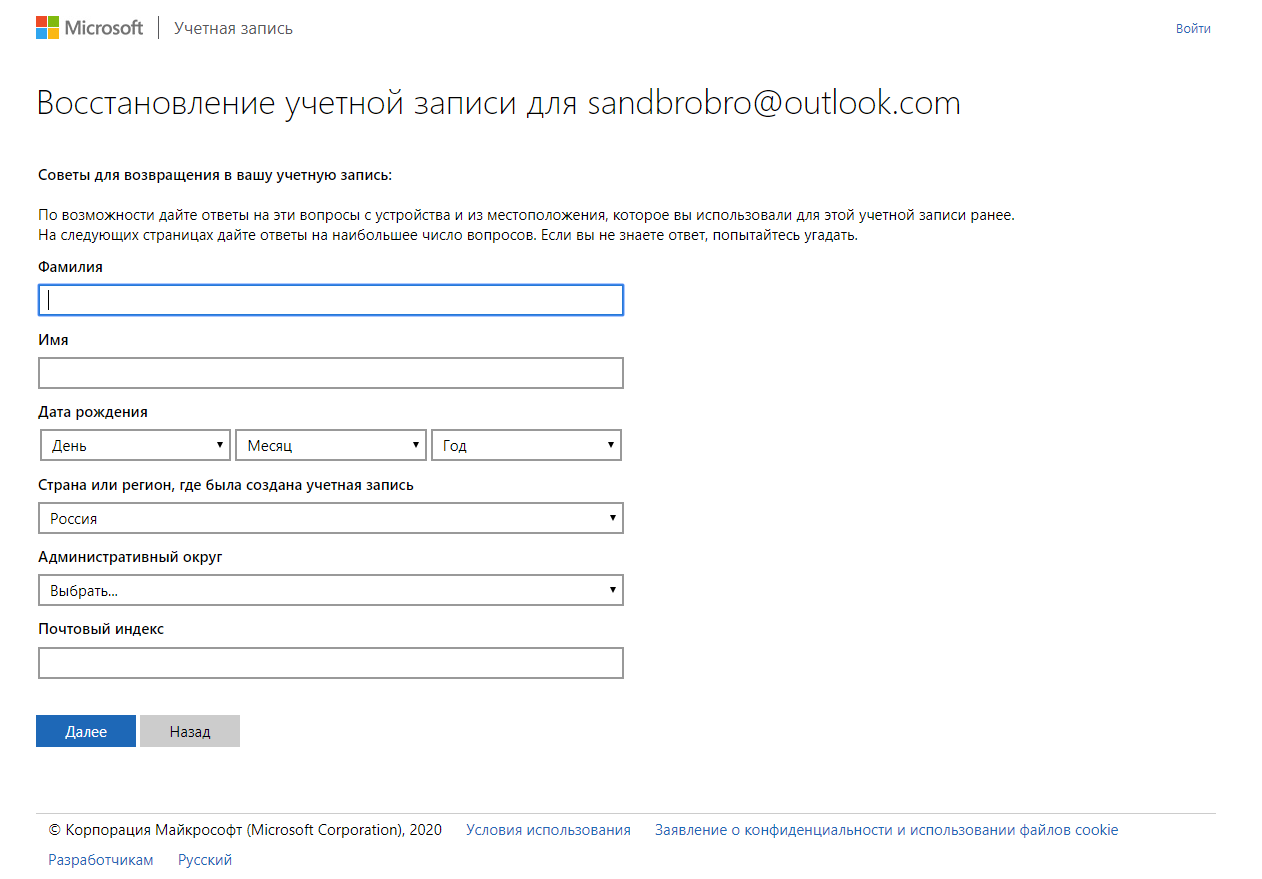Screen dimensions: 1262x879
Task: Click the Почтовый индекс input field
Action: [331, 663]
